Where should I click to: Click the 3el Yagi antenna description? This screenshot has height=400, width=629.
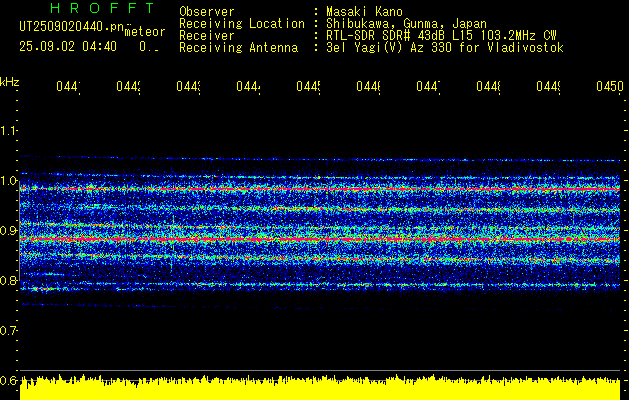pyautogui.click(x=445, y=48)
